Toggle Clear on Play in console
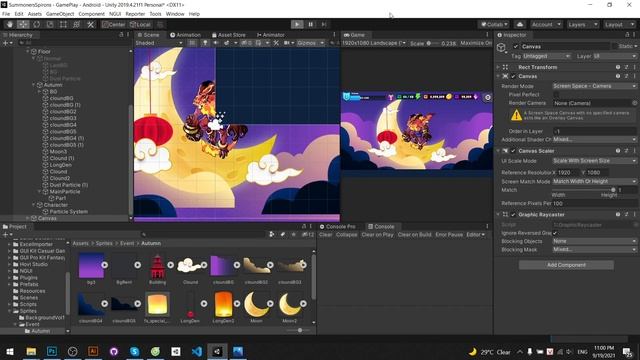This screenshot has width=640, height=360. pyautogui.click(x=378, y=235)
